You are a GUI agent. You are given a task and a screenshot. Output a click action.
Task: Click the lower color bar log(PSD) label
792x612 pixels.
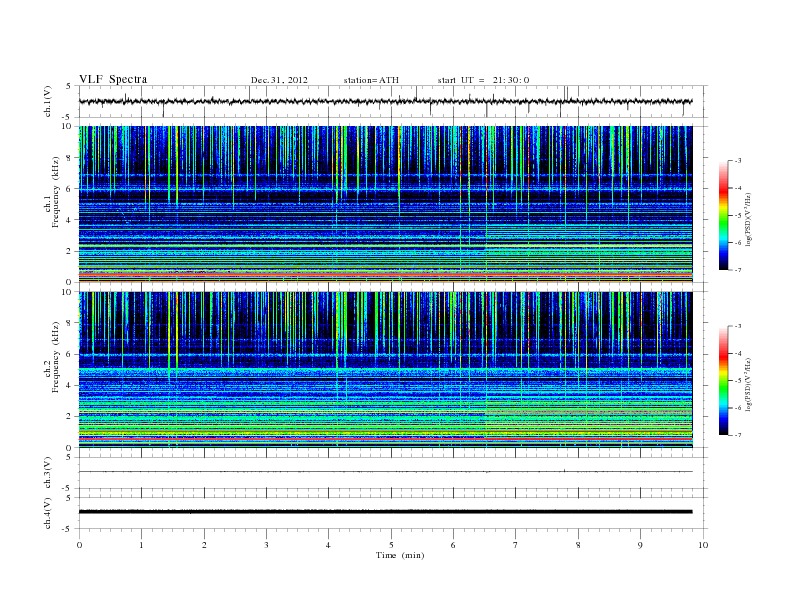pos(749,384)
